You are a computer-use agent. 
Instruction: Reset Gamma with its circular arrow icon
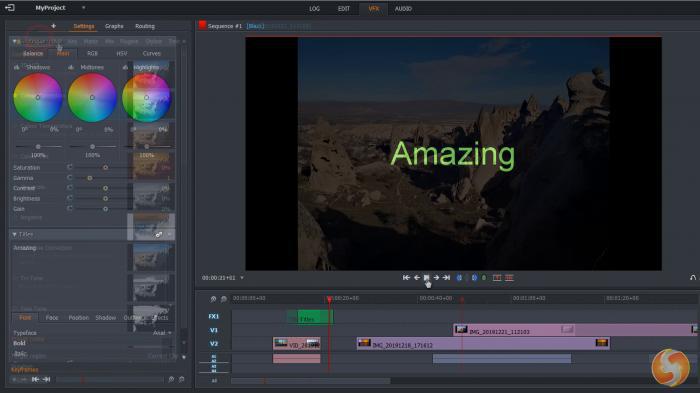click(x=70, y=177)
